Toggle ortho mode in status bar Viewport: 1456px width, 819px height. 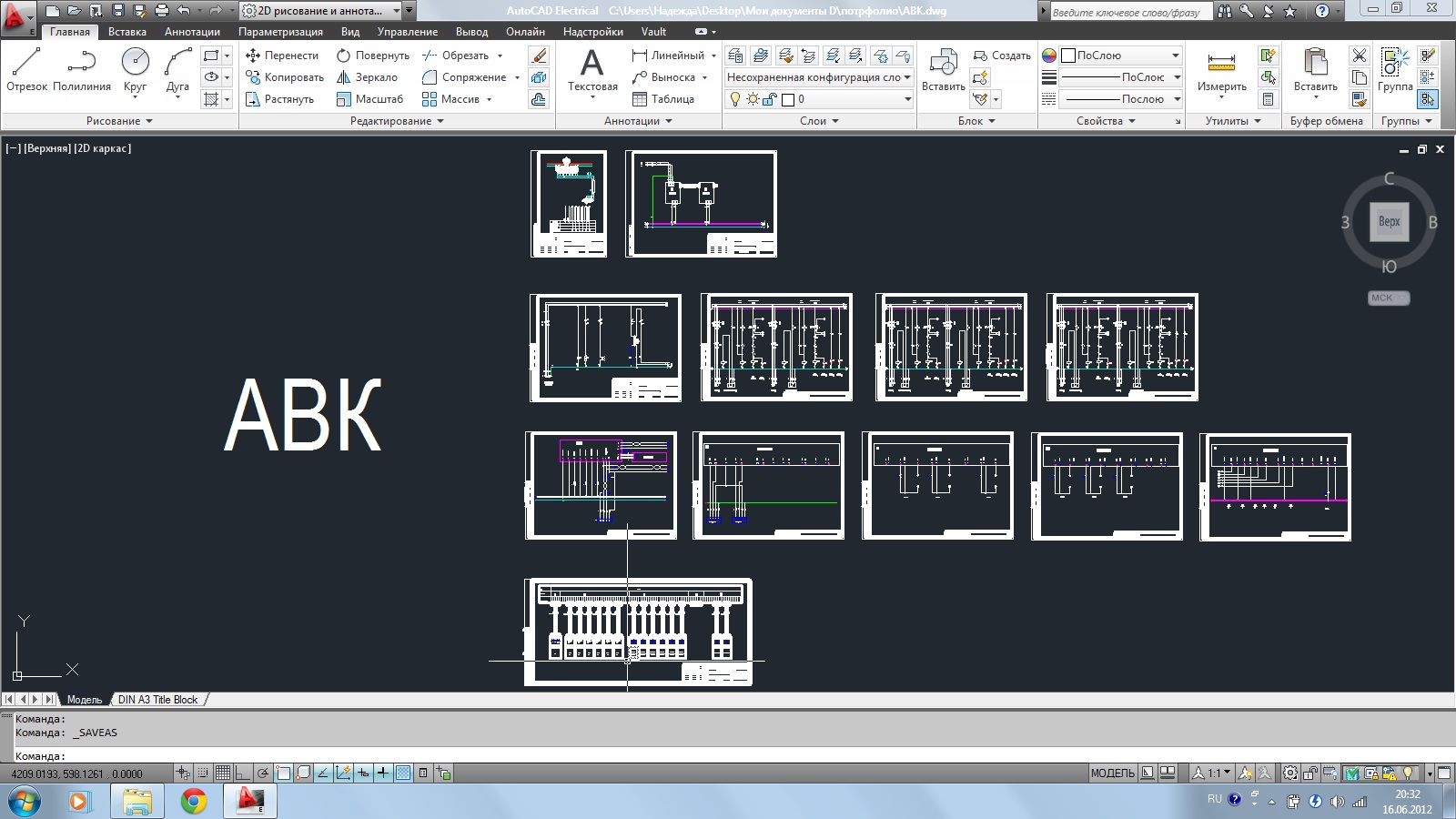tap(243, 773)
